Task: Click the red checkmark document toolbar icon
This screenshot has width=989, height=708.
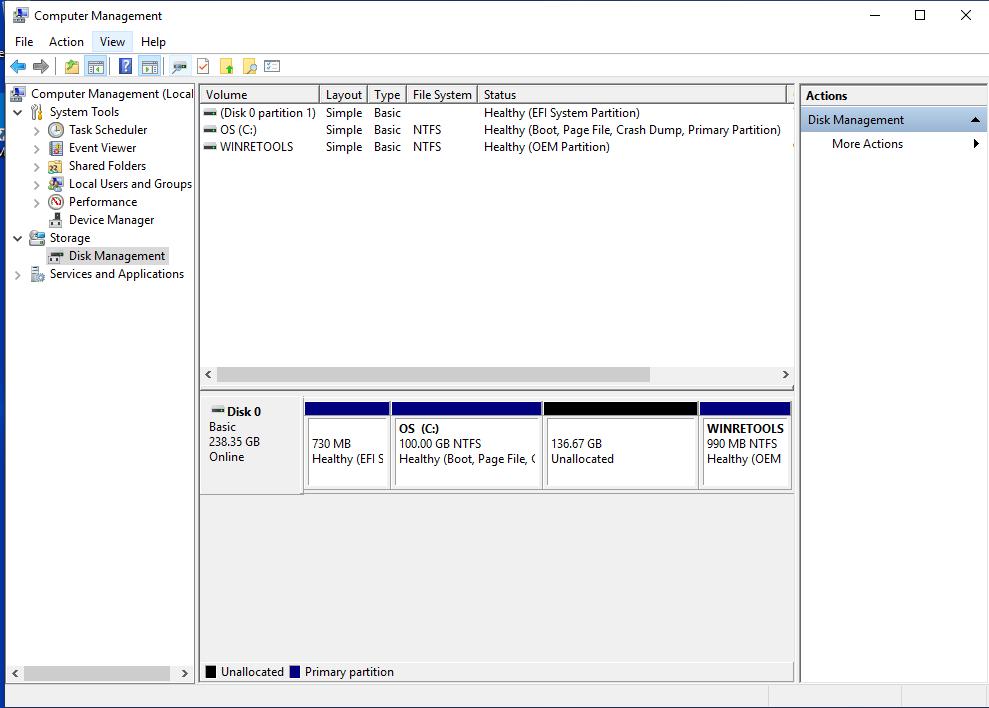Action: [203, 67]
